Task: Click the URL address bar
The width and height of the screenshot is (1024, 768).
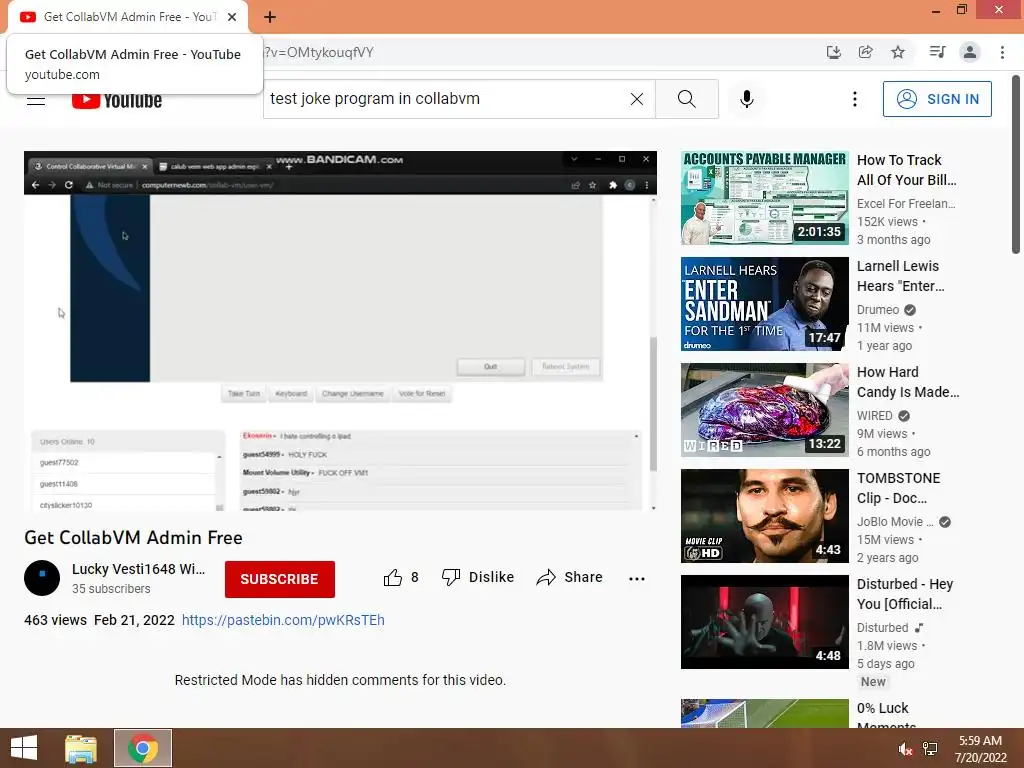Action: coord(536,52)
